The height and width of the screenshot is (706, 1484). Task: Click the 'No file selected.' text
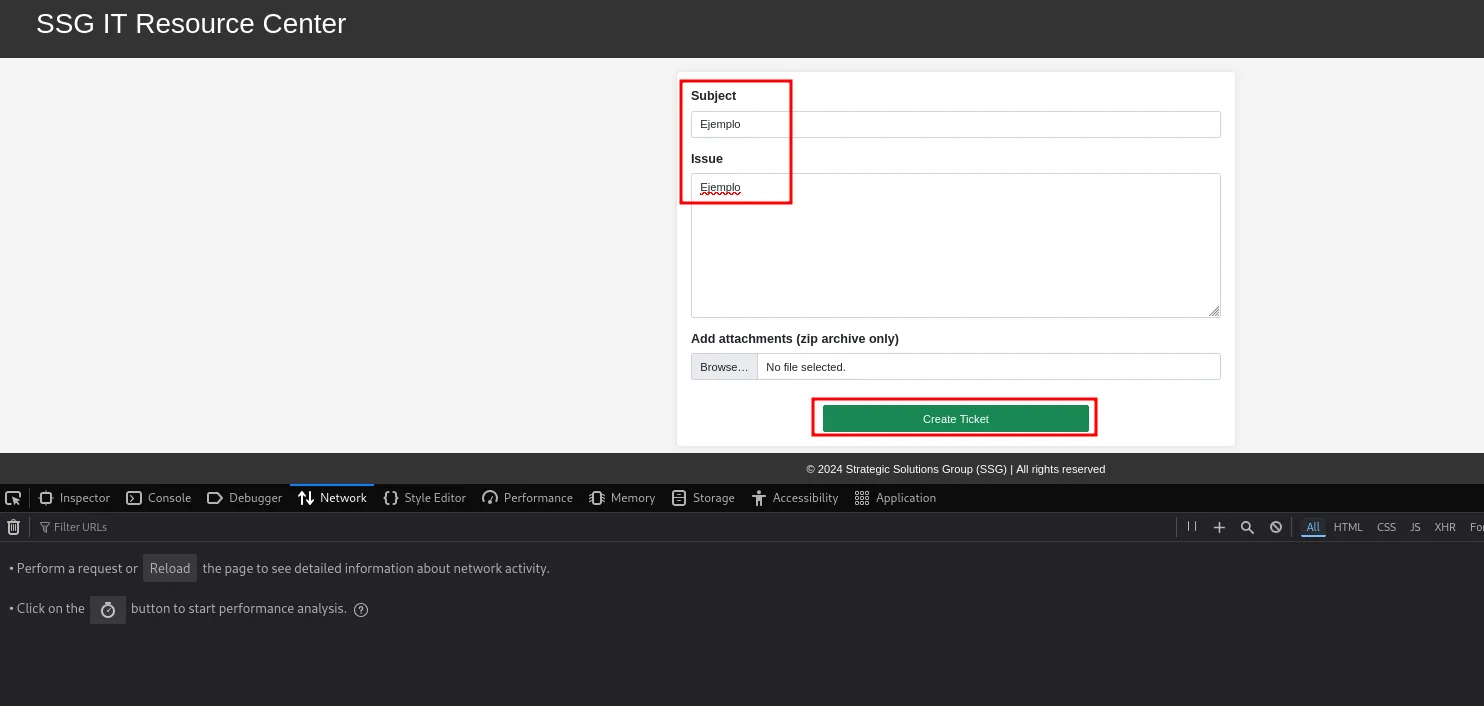(x=806, y=367)
